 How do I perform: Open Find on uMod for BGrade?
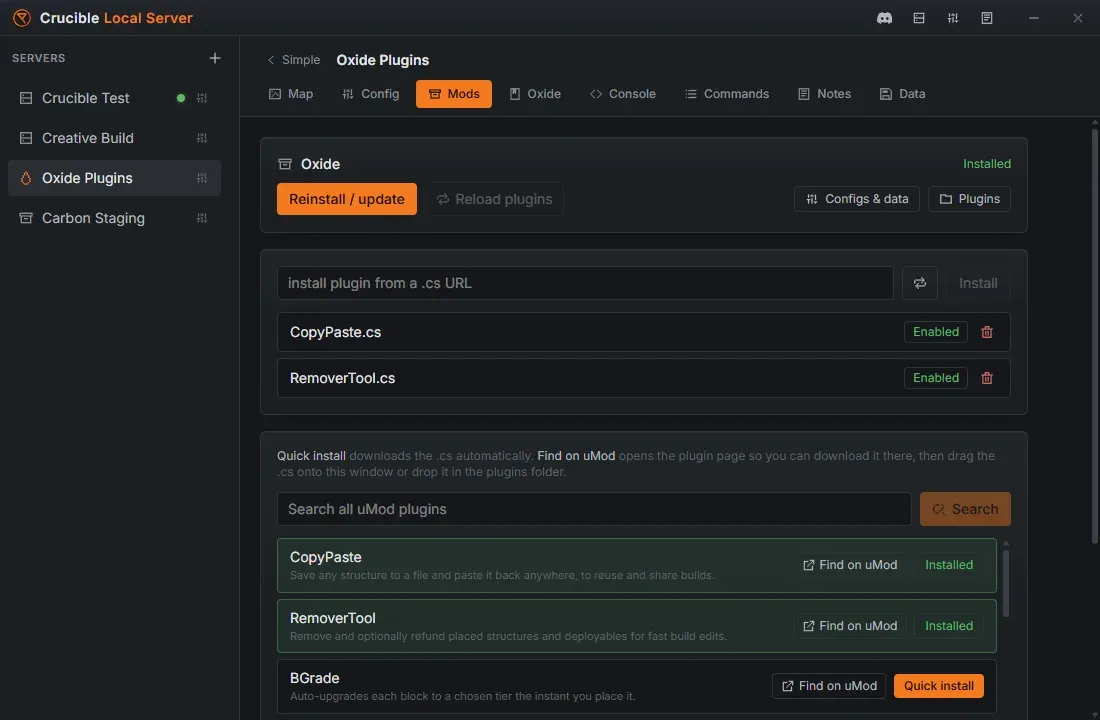coord(829,686)
